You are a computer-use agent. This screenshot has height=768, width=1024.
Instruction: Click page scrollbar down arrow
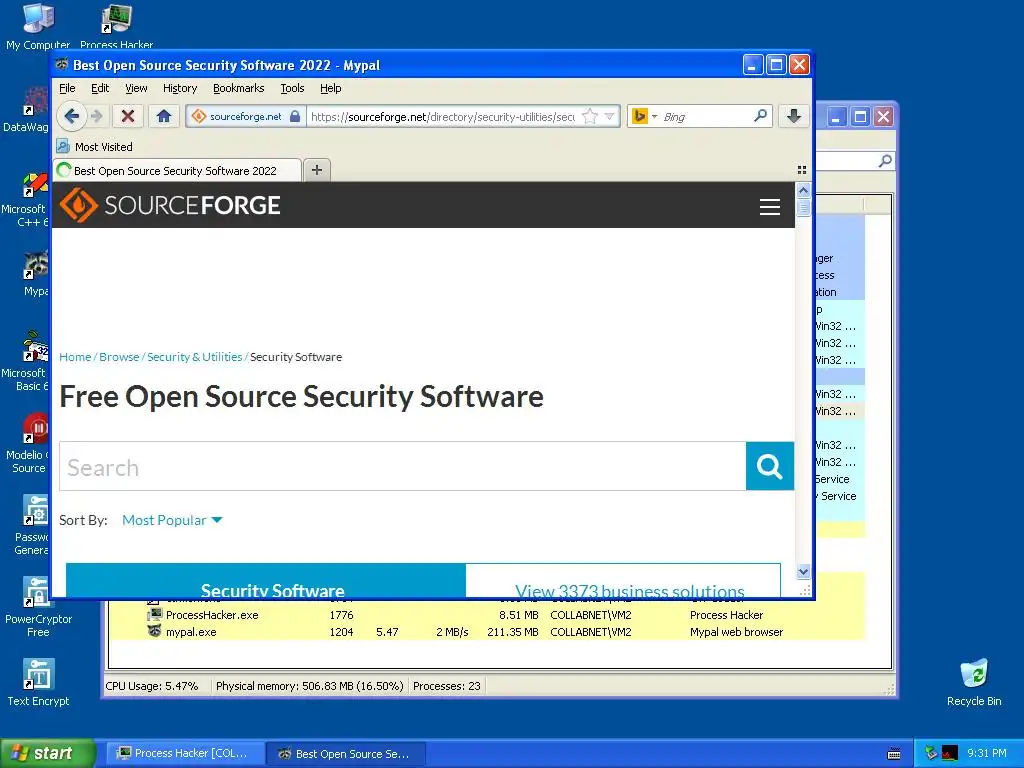[803, 571]
